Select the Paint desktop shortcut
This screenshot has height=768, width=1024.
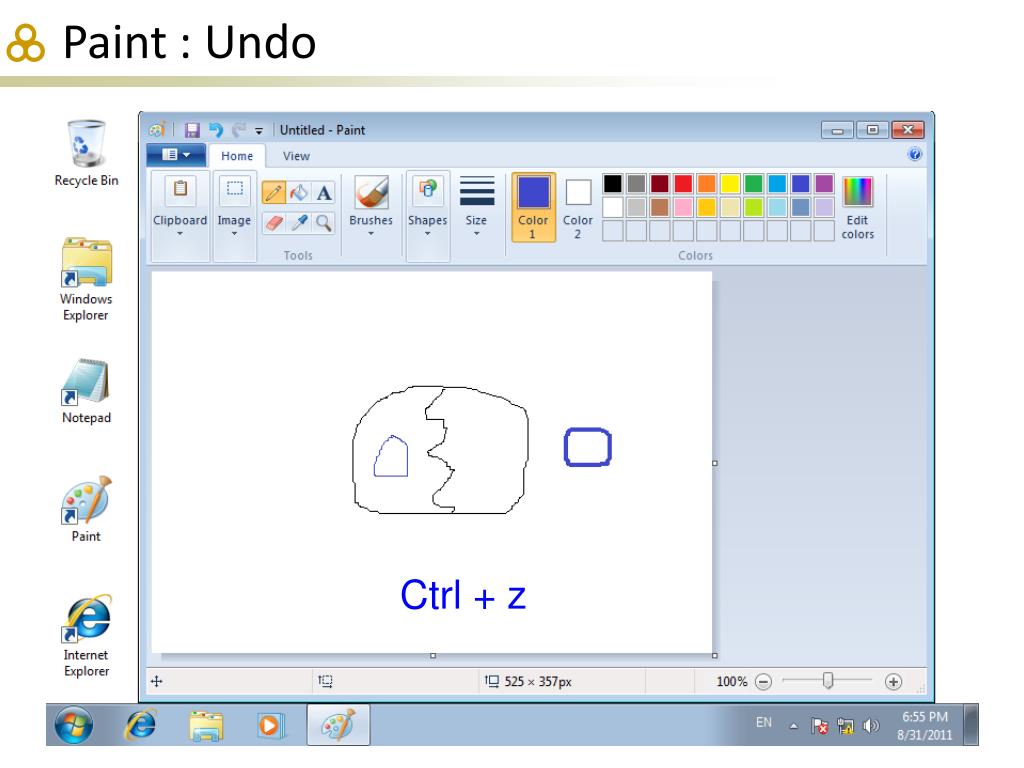click(x=86, y=509)
